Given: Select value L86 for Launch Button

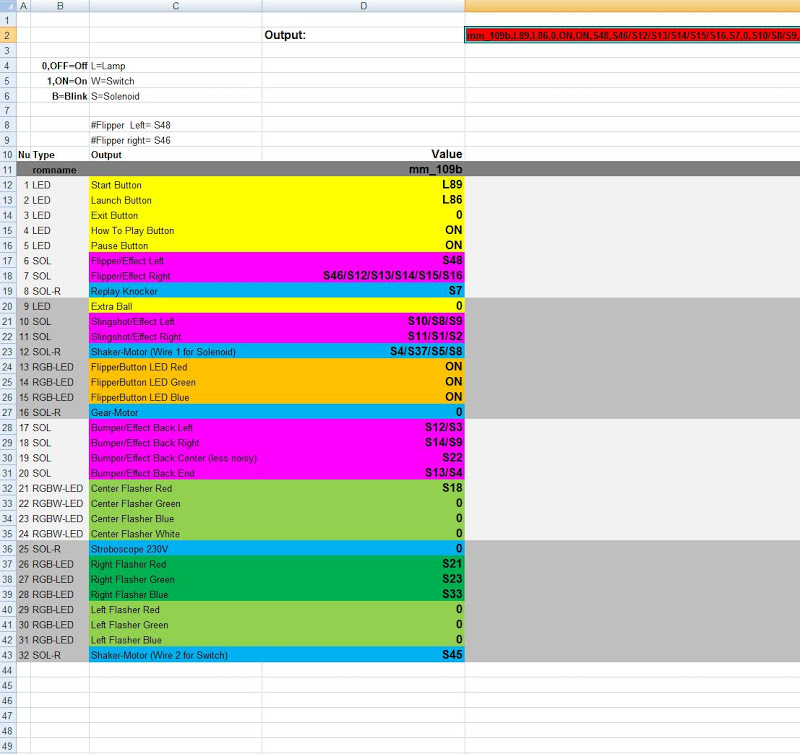Looking at the screenshot, I should pos(363,200).
